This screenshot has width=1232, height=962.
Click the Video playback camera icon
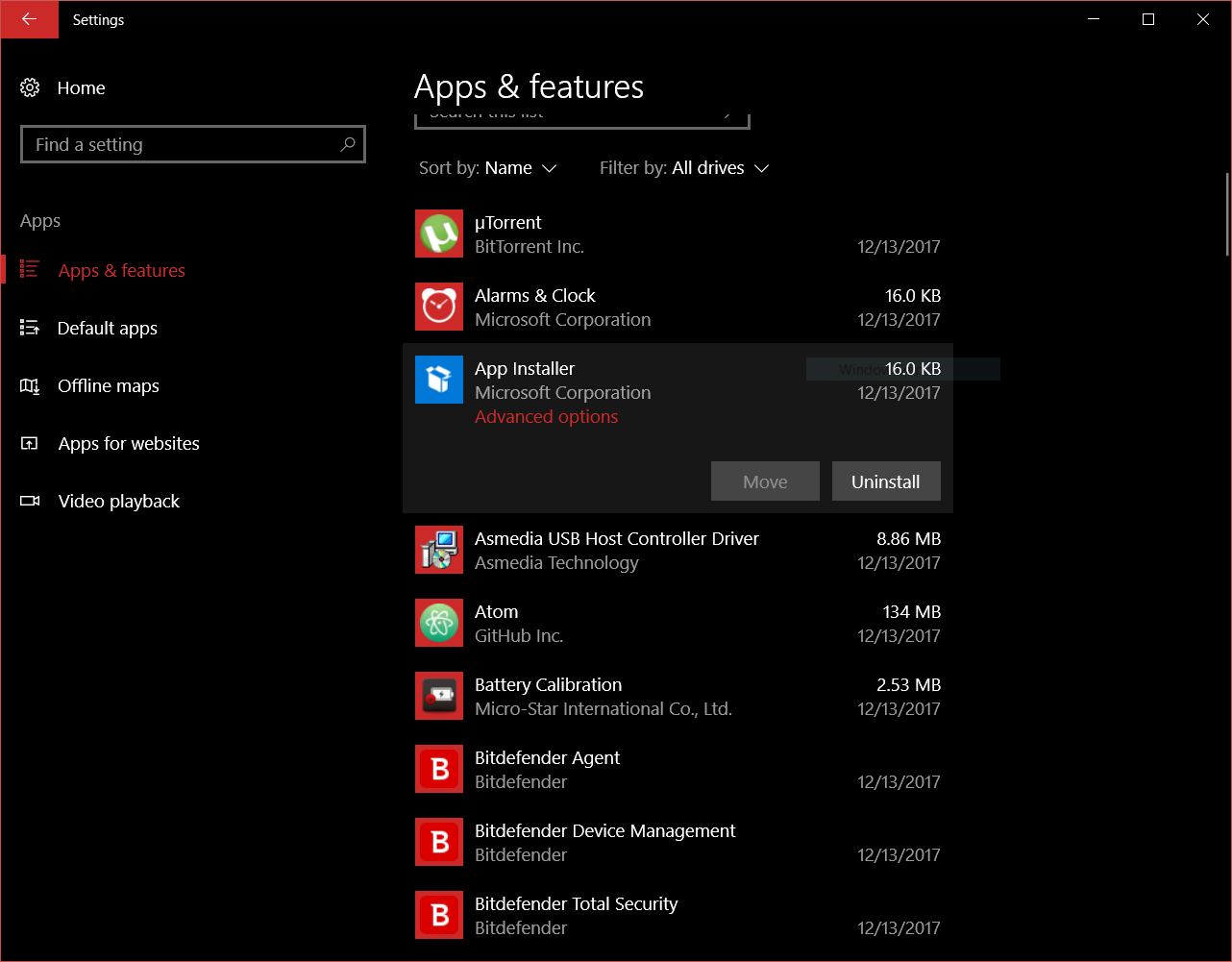point(30,501)
